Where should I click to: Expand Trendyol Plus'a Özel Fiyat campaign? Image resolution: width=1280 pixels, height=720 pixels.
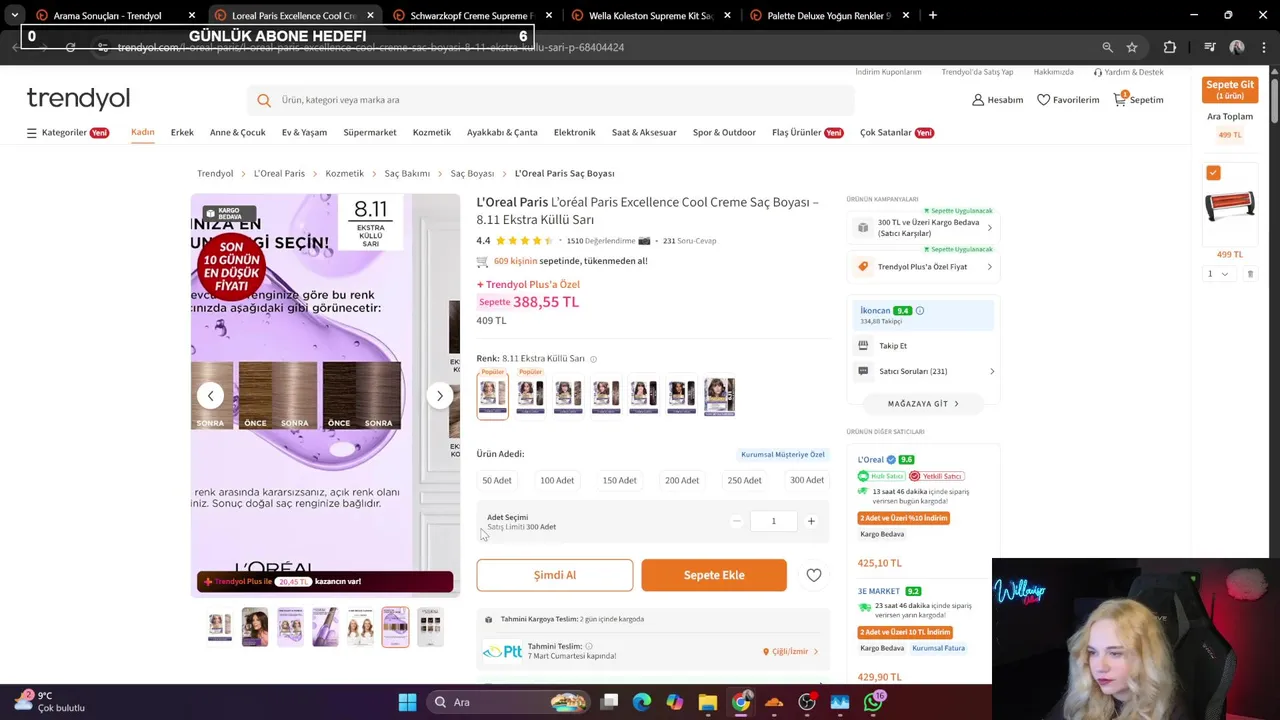pyautogui.click(x=924, y=267)
